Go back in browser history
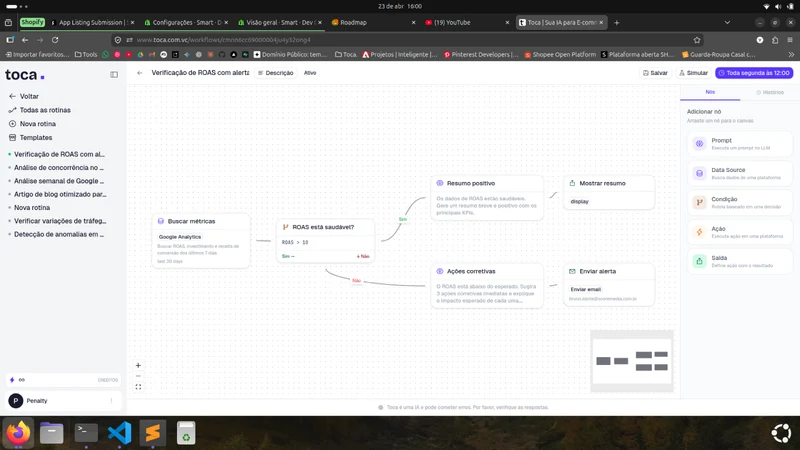 pyautogui.click(x=25, y=40)
